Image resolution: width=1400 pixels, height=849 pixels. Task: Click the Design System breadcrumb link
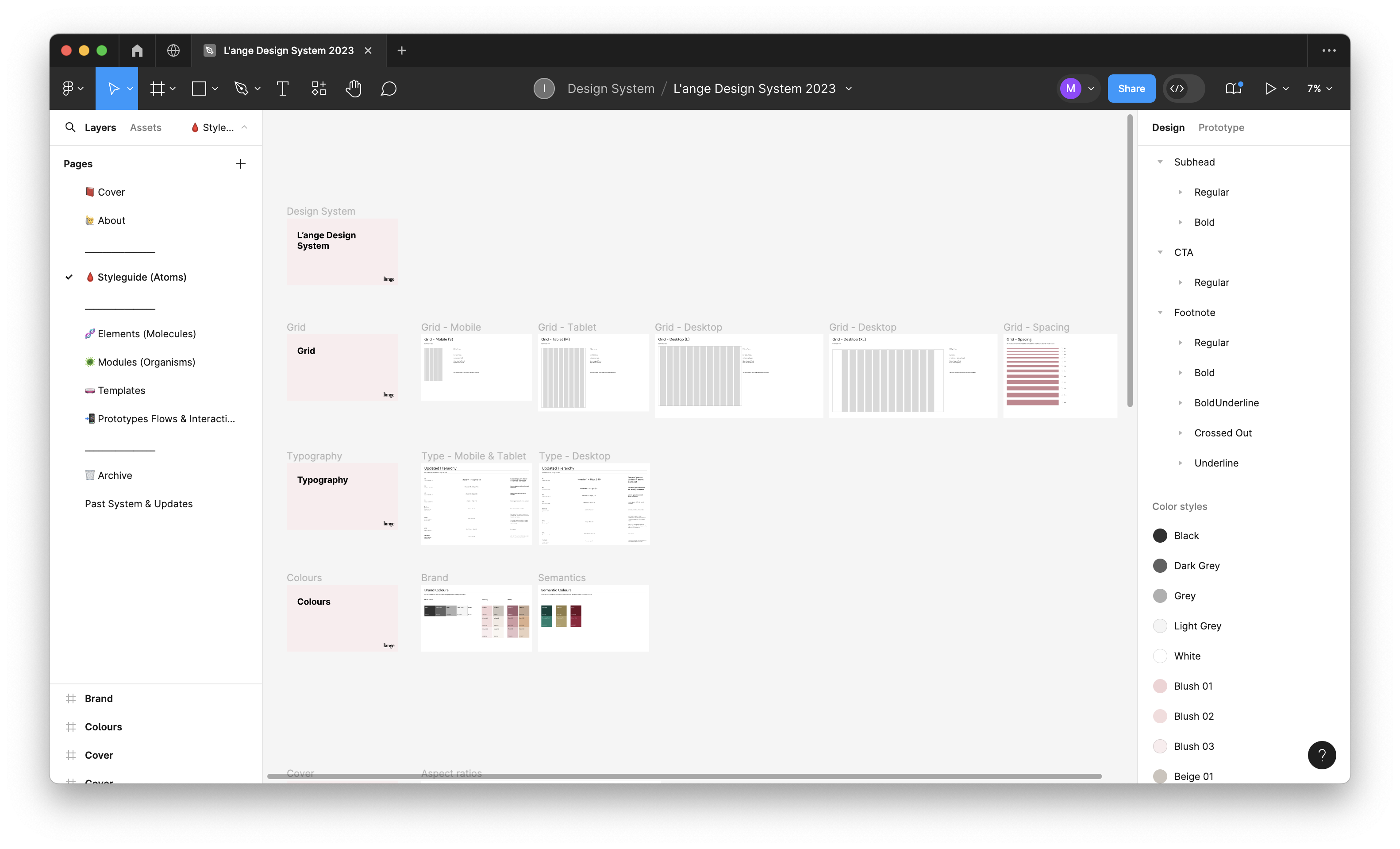click(611, 89)
